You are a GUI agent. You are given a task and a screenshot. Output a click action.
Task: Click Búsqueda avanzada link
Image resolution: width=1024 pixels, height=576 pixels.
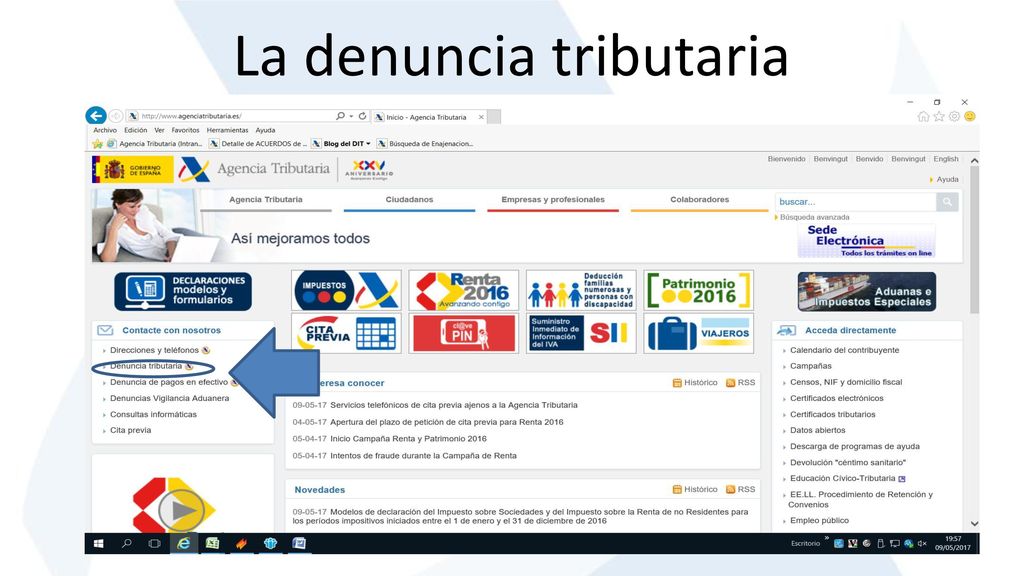[x=814, y=217]
